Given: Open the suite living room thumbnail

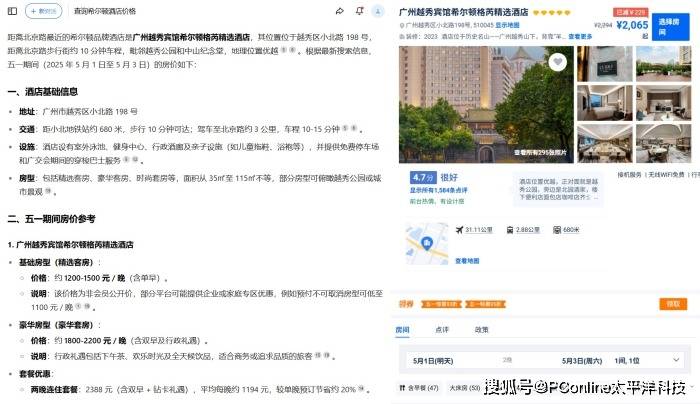Looking at the screenshot, I should pyautogui.click(x=663, y=104).
